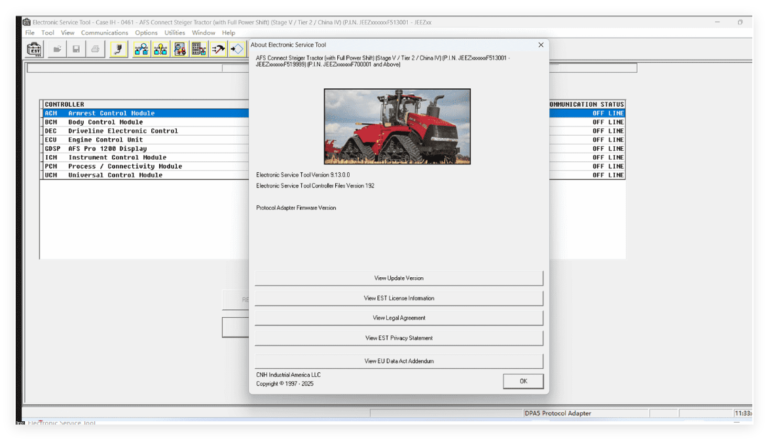The height and width of the screenshot is (439, 768).
Task: Click the COMMUNICATION STATUS column header
Action: pos(587,104)
